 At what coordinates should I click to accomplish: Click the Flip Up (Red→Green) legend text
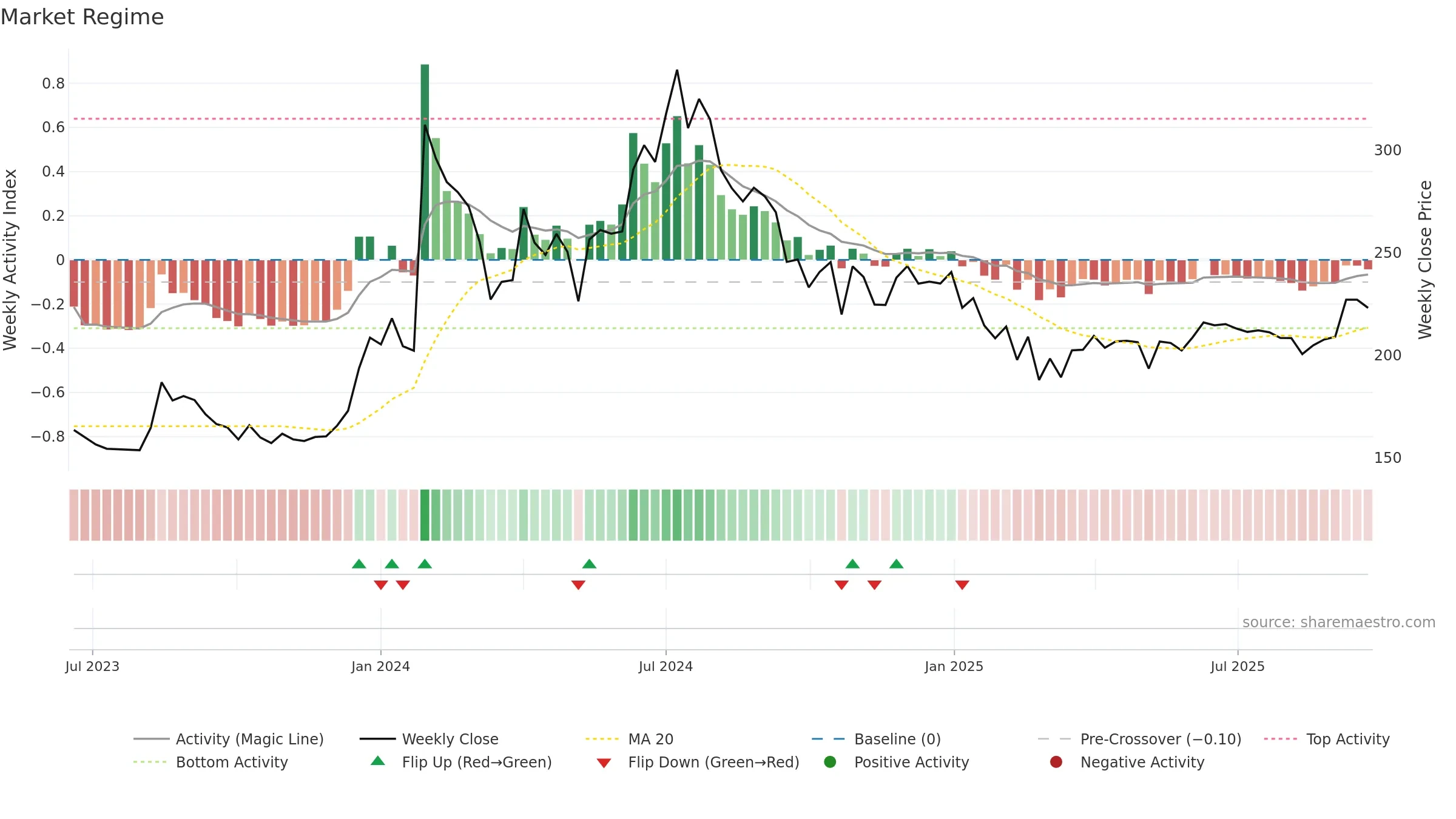coord(477,762)
